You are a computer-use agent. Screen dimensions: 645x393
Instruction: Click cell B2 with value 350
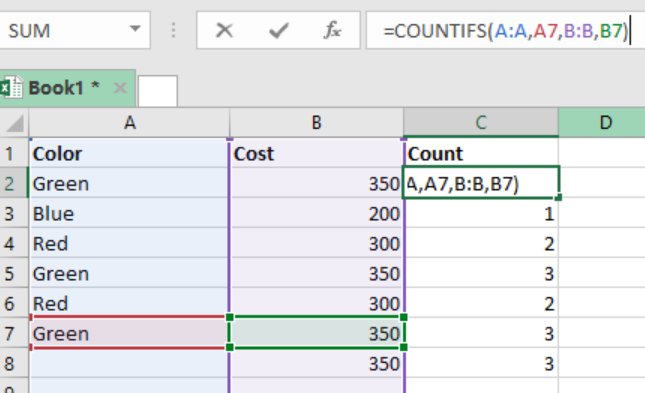click(317, 184)
